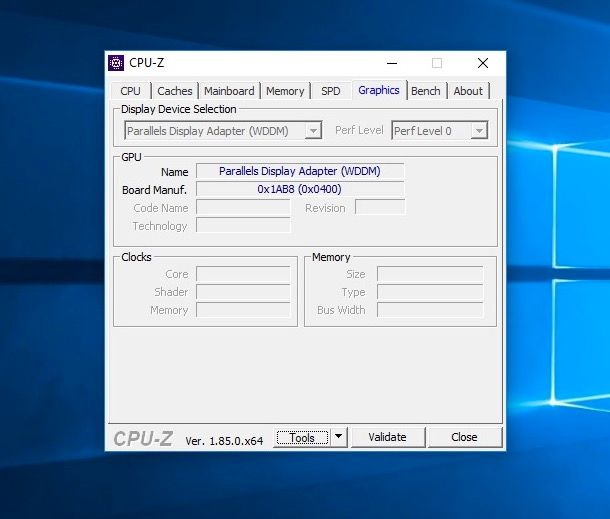Close the CPU-Z window with X

483,63
